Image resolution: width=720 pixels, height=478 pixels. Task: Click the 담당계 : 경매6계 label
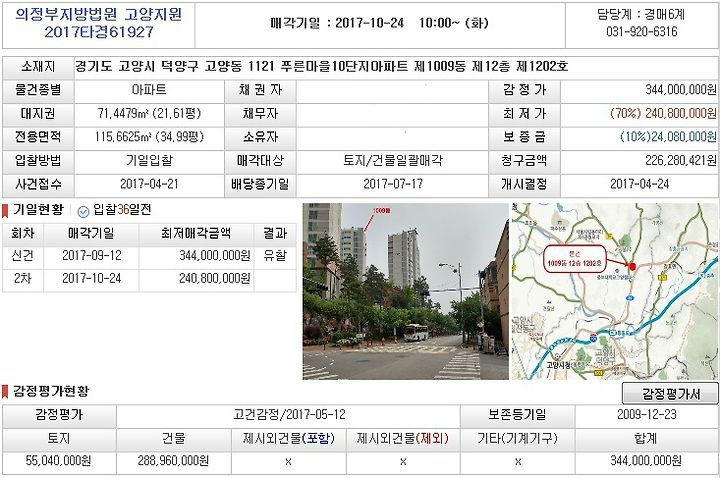pyautogui.click(x=641, y=15)
